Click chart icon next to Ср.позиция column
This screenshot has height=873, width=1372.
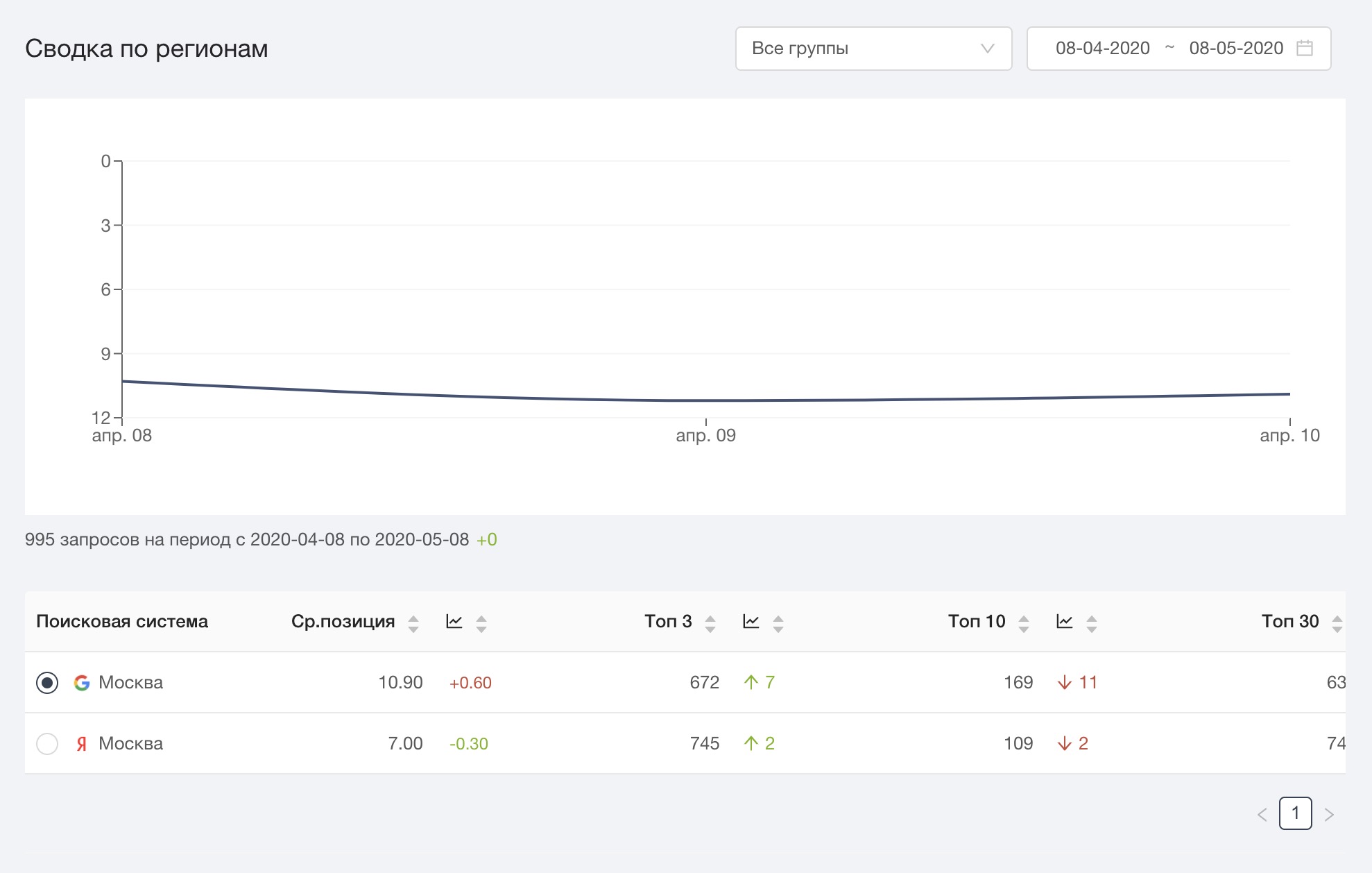point(454,621)
